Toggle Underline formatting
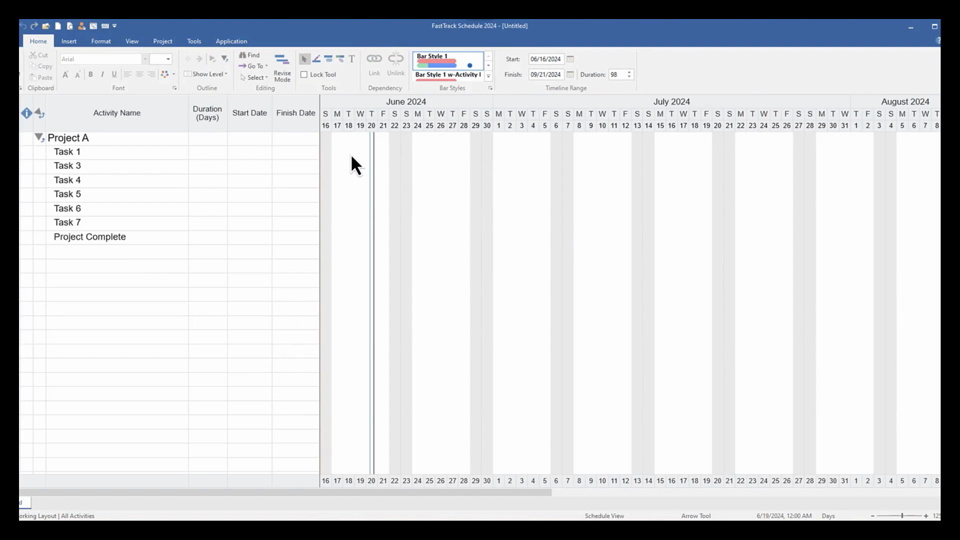960x540 pixels. 114,74
